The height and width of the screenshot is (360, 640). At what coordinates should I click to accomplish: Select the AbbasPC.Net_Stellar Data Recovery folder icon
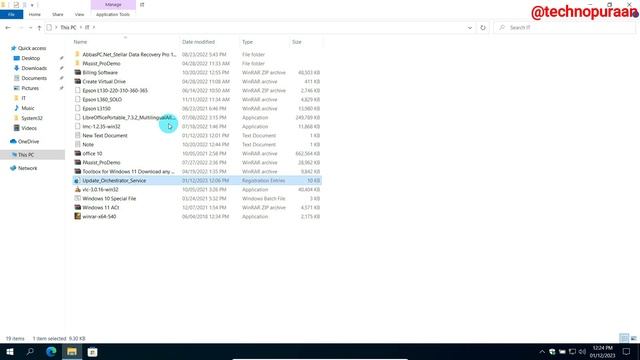point(78,54)
